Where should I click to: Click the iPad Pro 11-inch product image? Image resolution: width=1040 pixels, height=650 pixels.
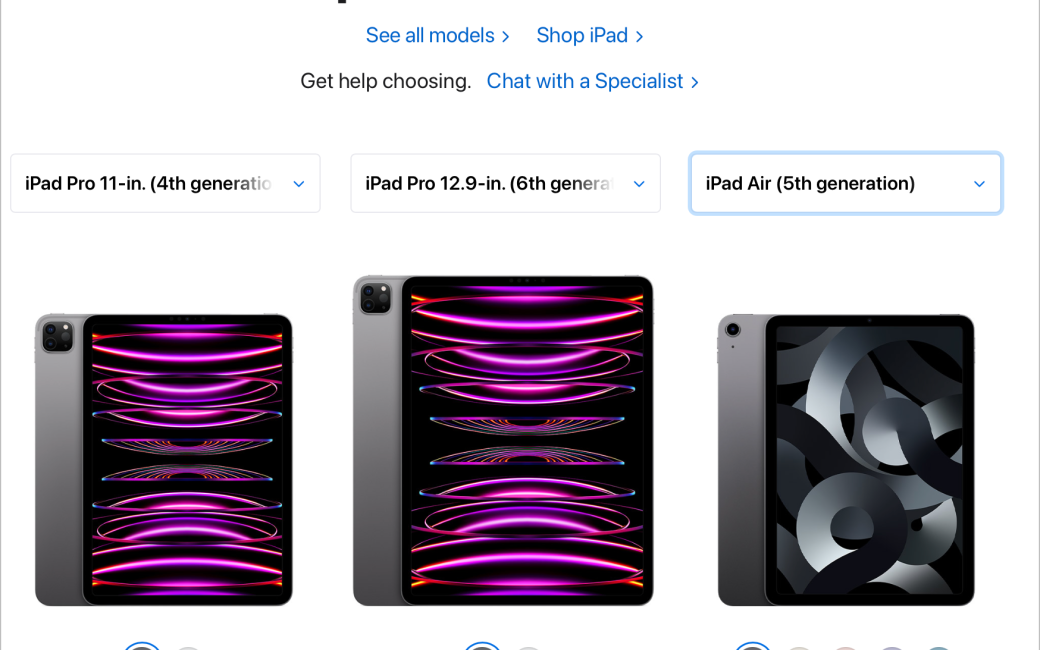[x=164, y=460]
